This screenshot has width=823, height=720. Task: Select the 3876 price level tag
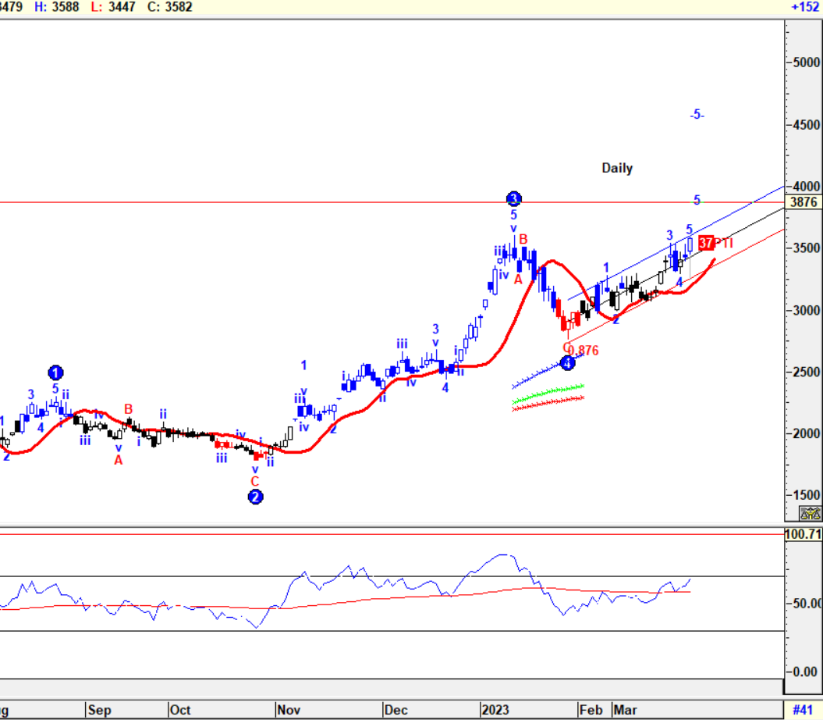point(804,202)
